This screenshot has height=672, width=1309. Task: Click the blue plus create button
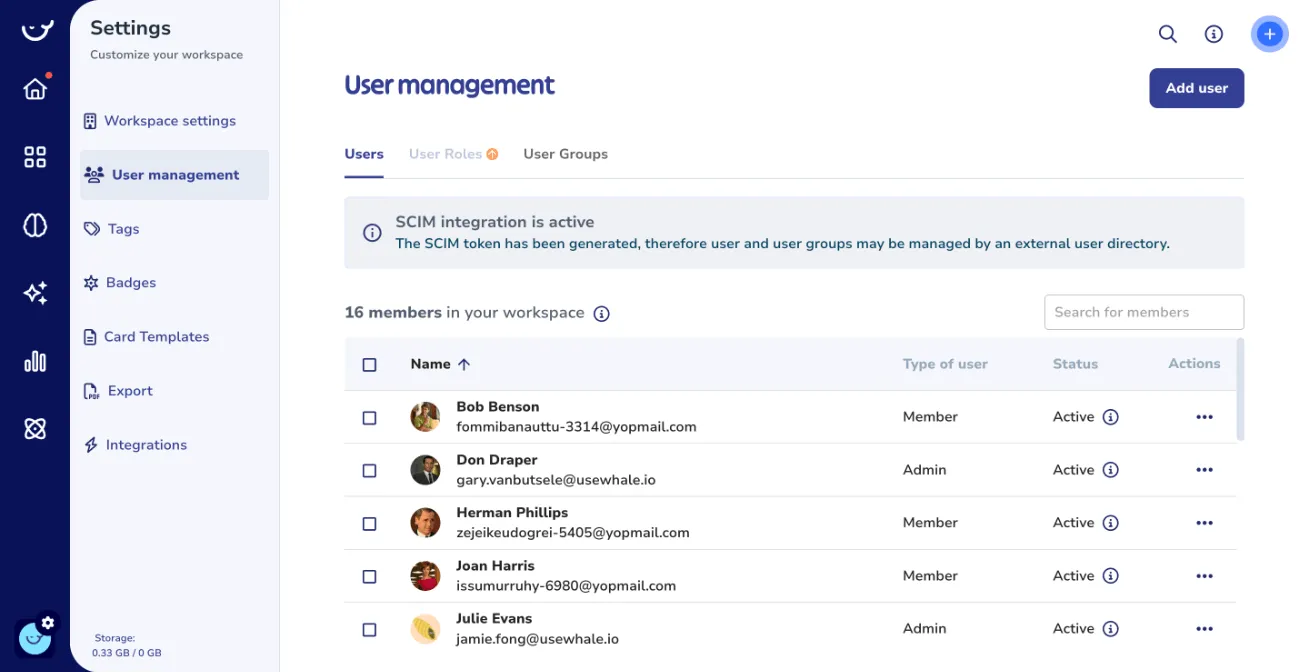pos(1269,34)
